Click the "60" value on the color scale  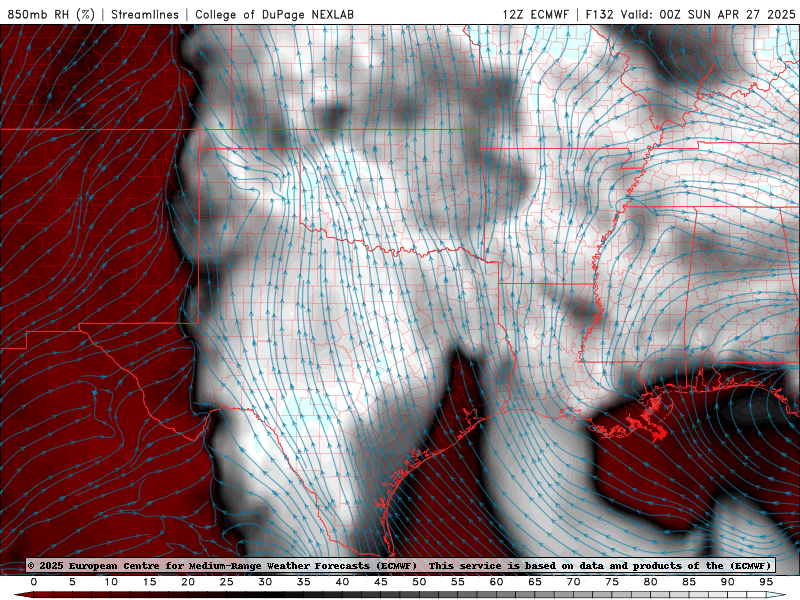(496, 582)
